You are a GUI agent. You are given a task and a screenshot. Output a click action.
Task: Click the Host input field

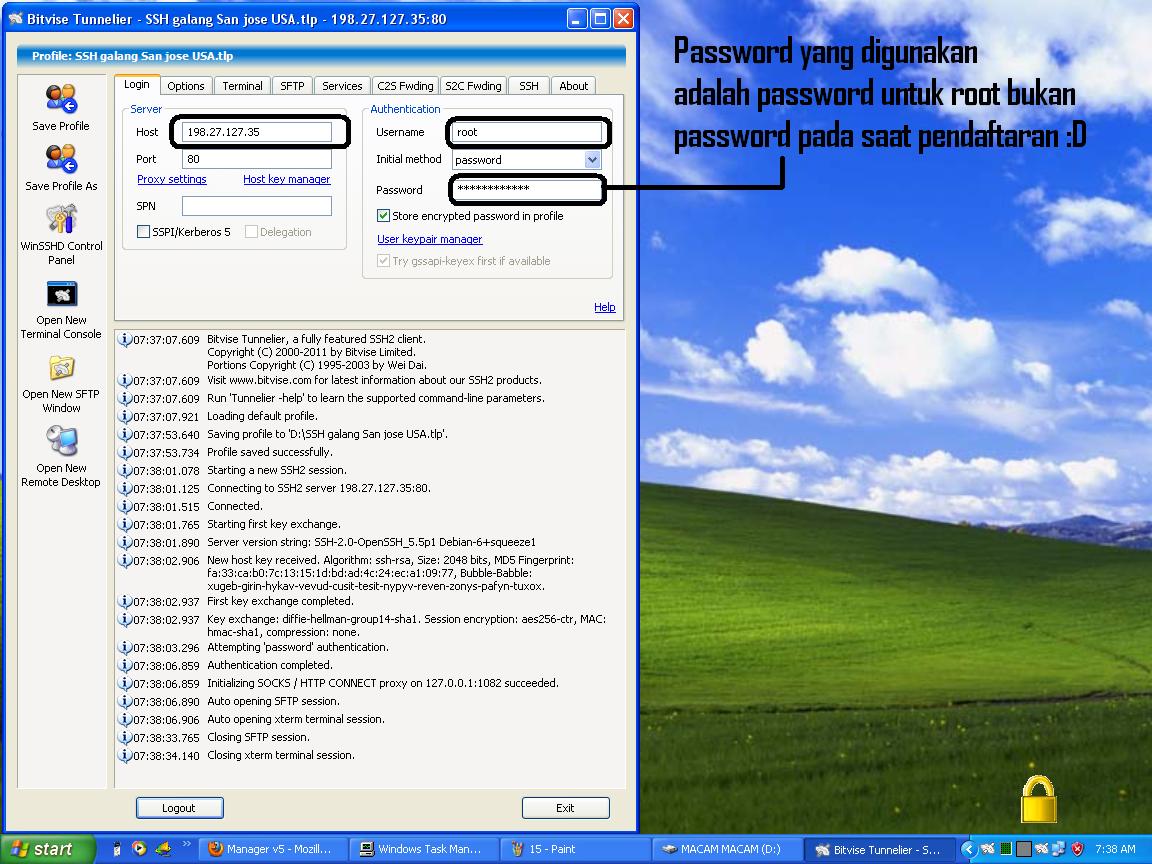click(x=256, y=132)
